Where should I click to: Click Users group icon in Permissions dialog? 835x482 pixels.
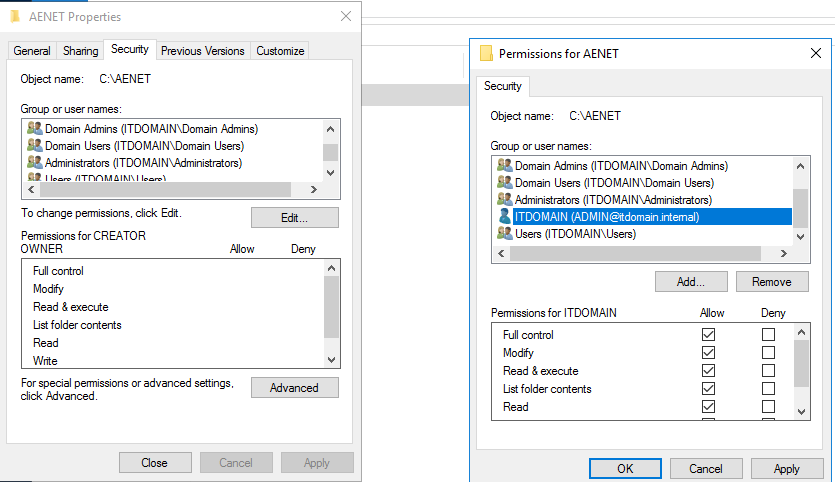pos(505,234)
